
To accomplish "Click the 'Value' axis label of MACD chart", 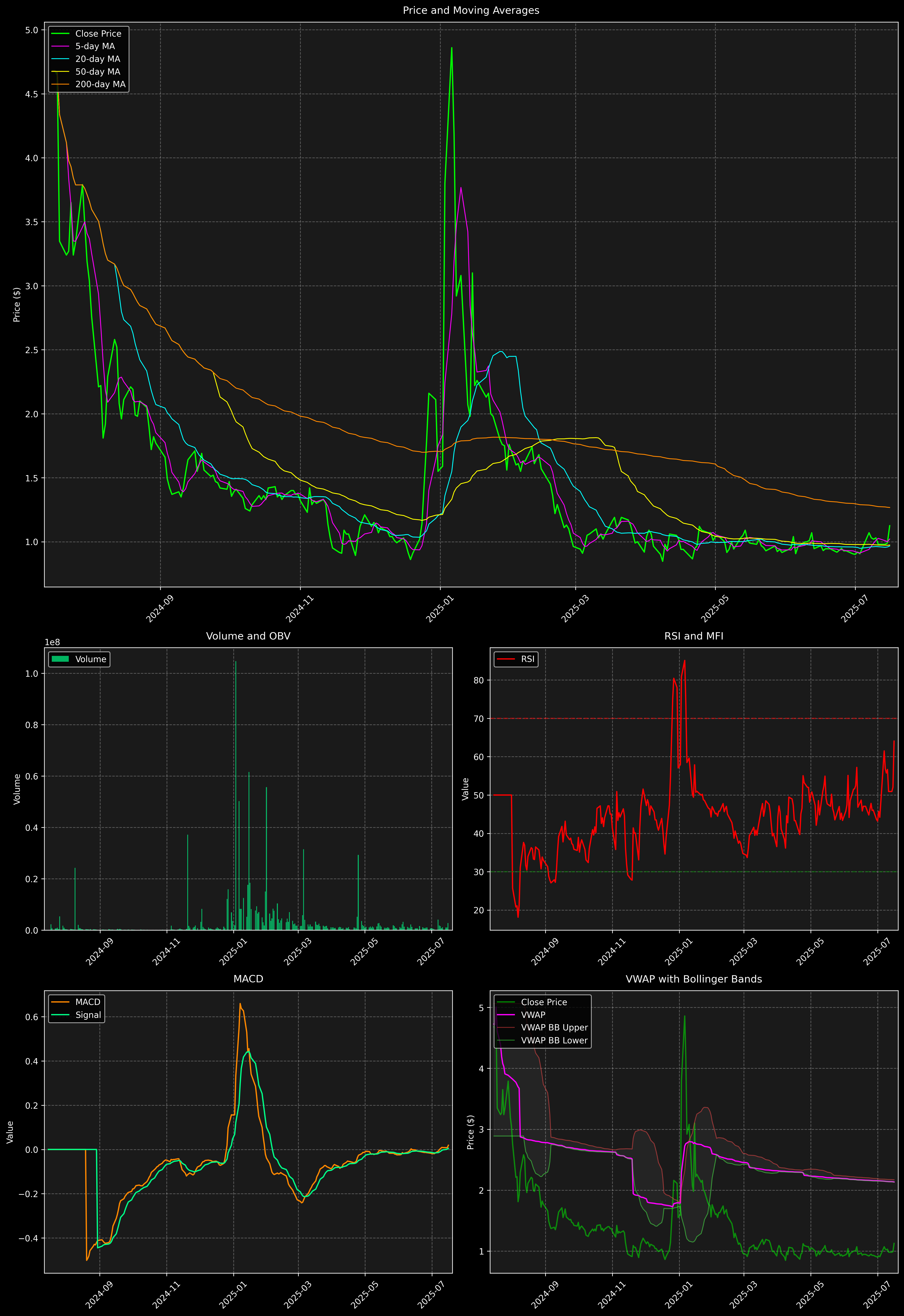I will (10, 1132).
